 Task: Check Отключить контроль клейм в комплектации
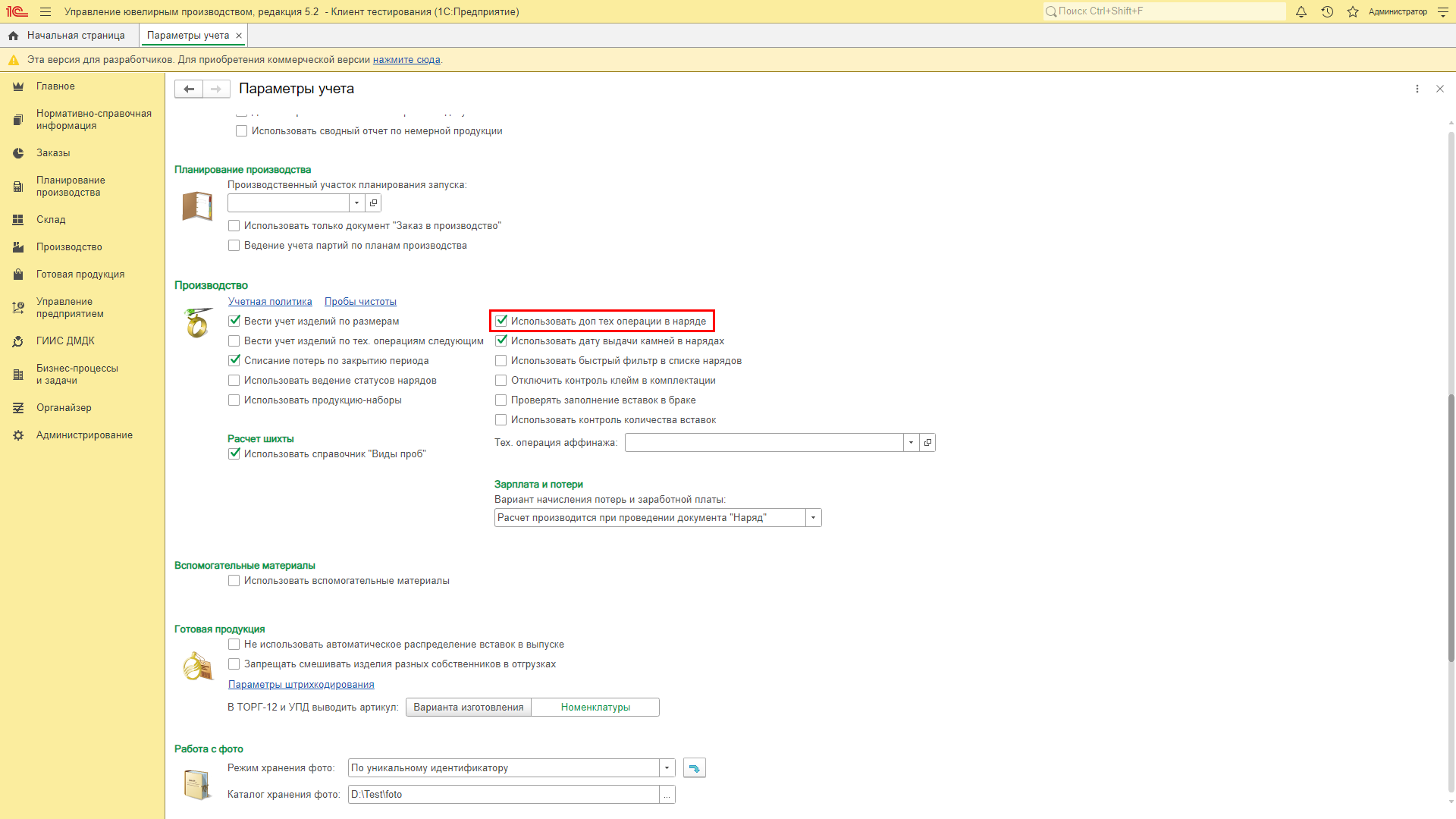point(501,381)
